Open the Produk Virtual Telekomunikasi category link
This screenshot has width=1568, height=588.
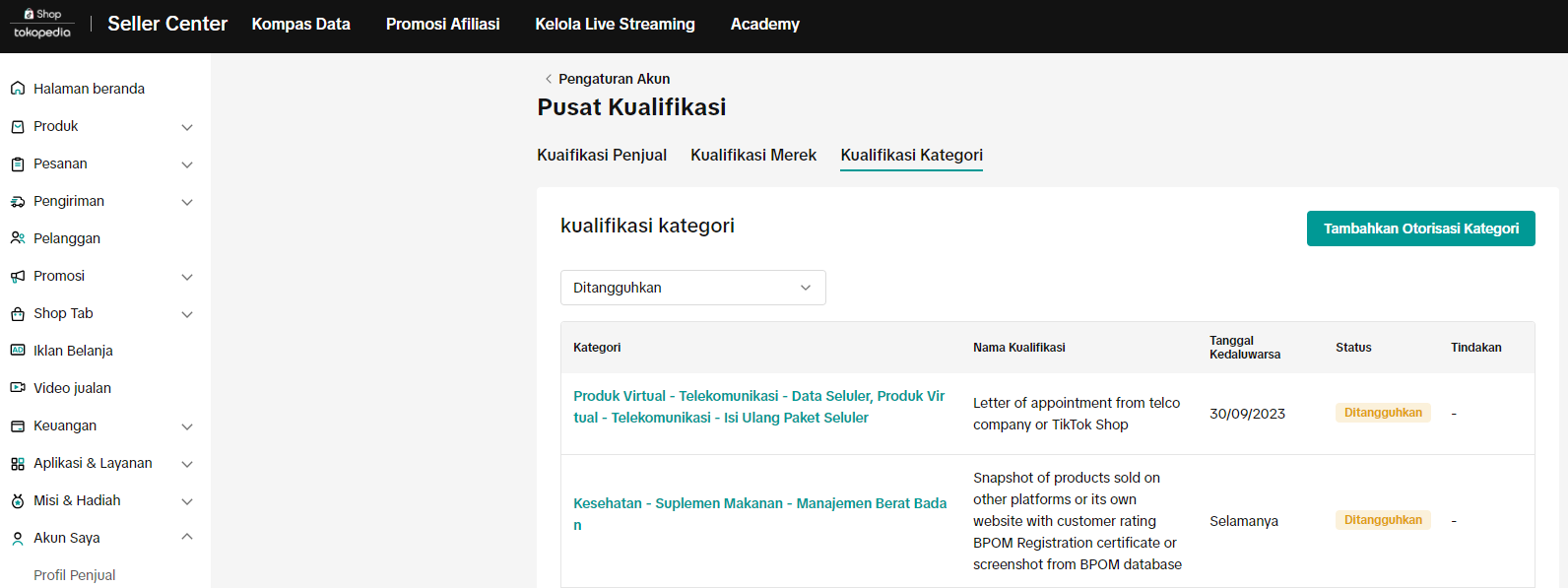(758, 407)
